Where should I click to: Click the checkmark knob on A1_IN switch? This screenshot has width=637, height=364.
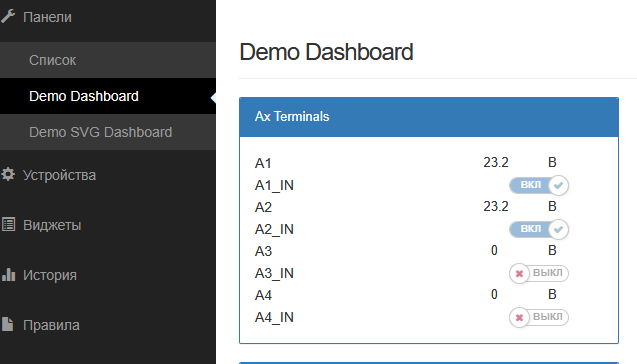coord(559,186)
